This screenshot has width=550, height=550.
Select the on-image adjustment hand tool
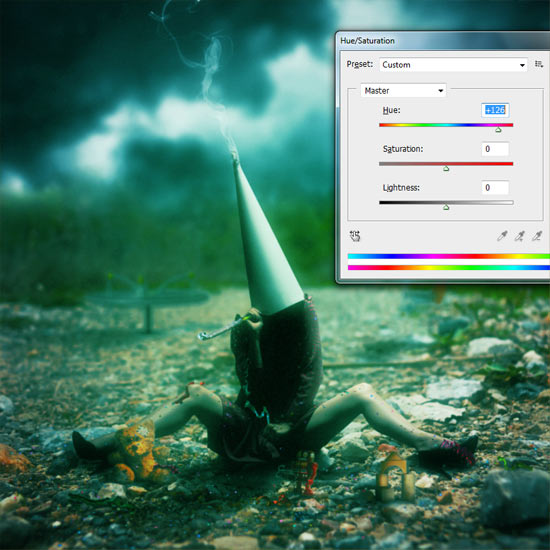point(355,236)
